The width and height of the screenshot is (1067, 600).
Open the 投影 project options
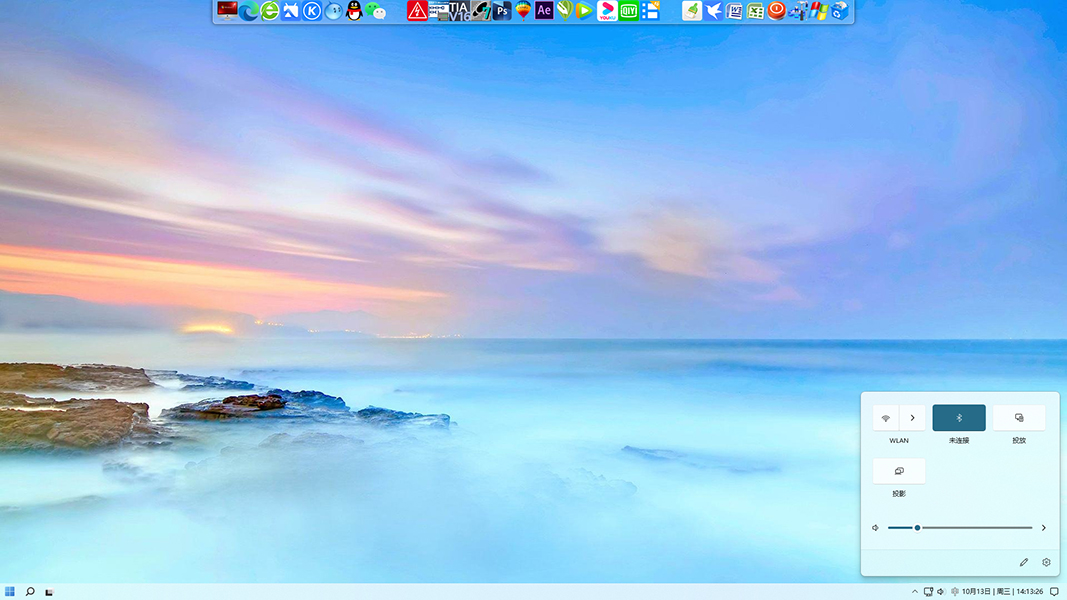pyautogui.click(x=899, y=471)
